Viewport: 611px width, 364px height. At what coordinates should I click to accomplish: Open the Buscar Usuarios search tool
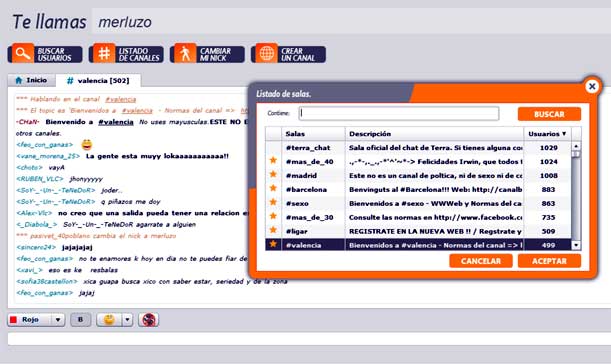pyautogui.click(x=45, y=54)
